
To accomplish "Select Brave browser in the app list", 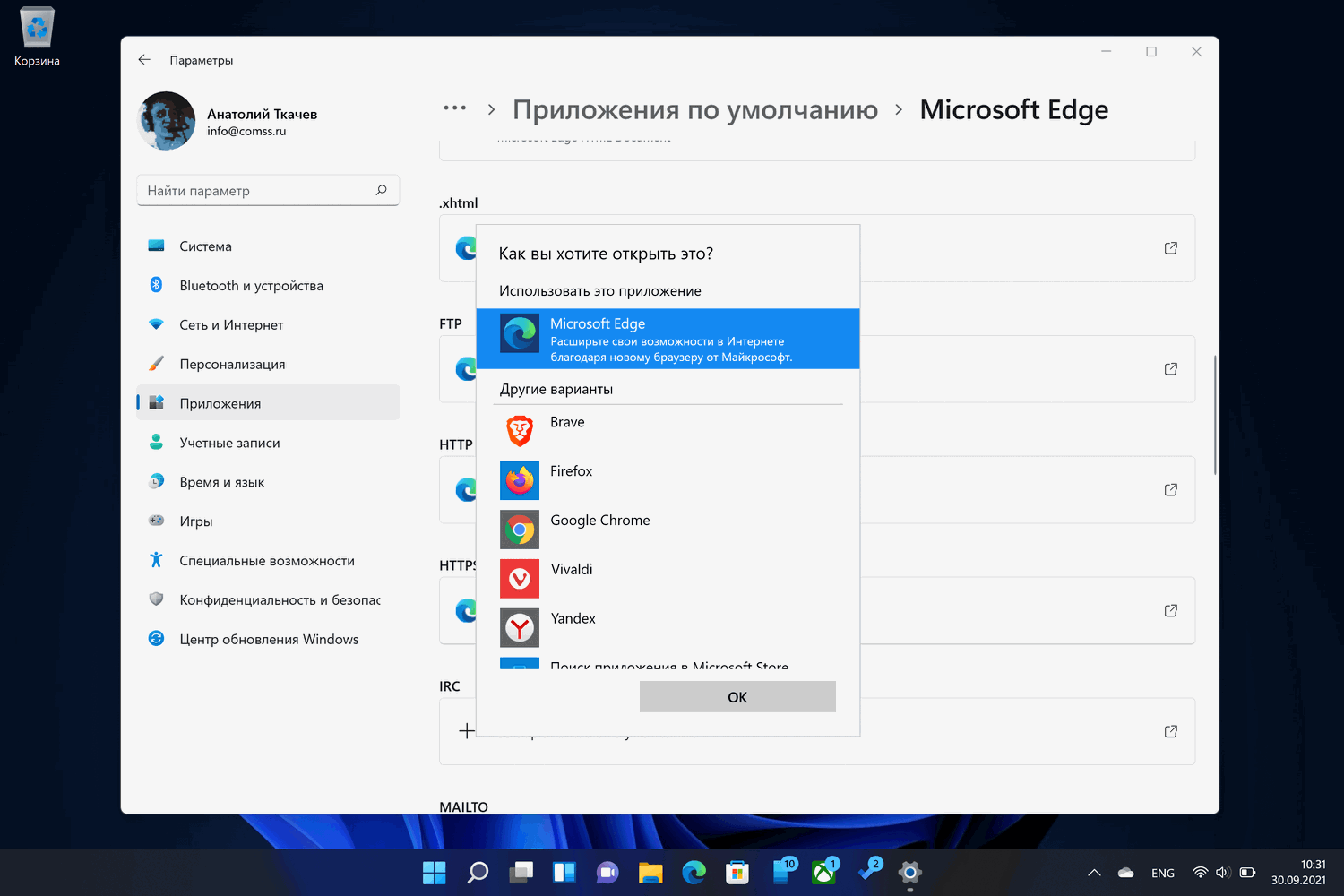I will [668, 430].
